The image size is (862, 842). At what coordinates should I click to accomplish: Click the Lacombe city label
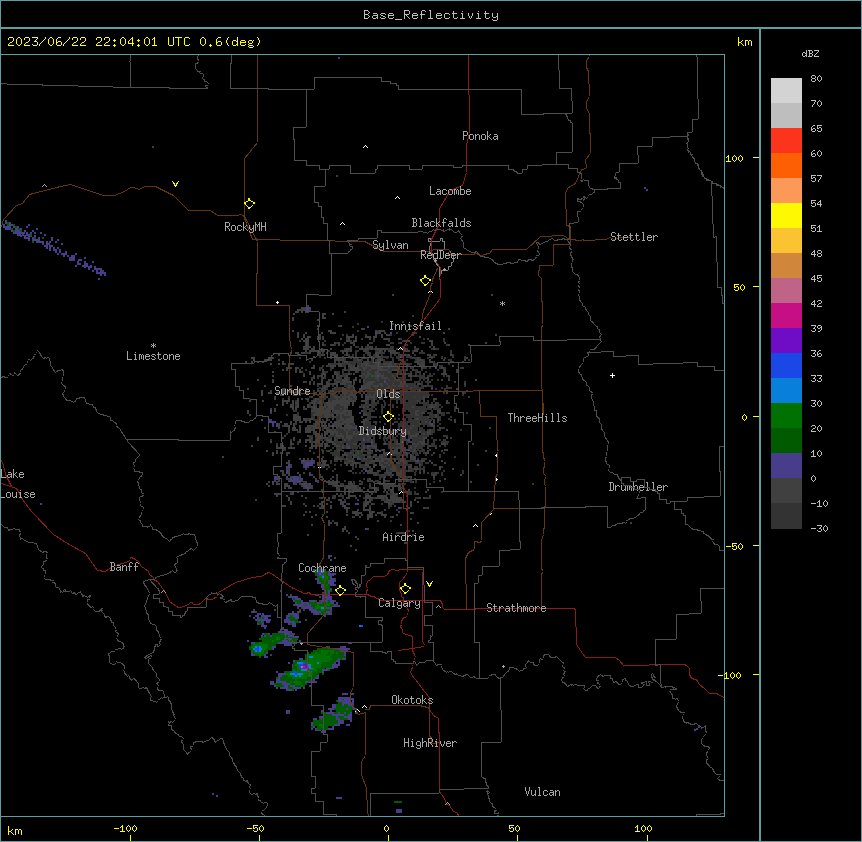pos(450,191)
